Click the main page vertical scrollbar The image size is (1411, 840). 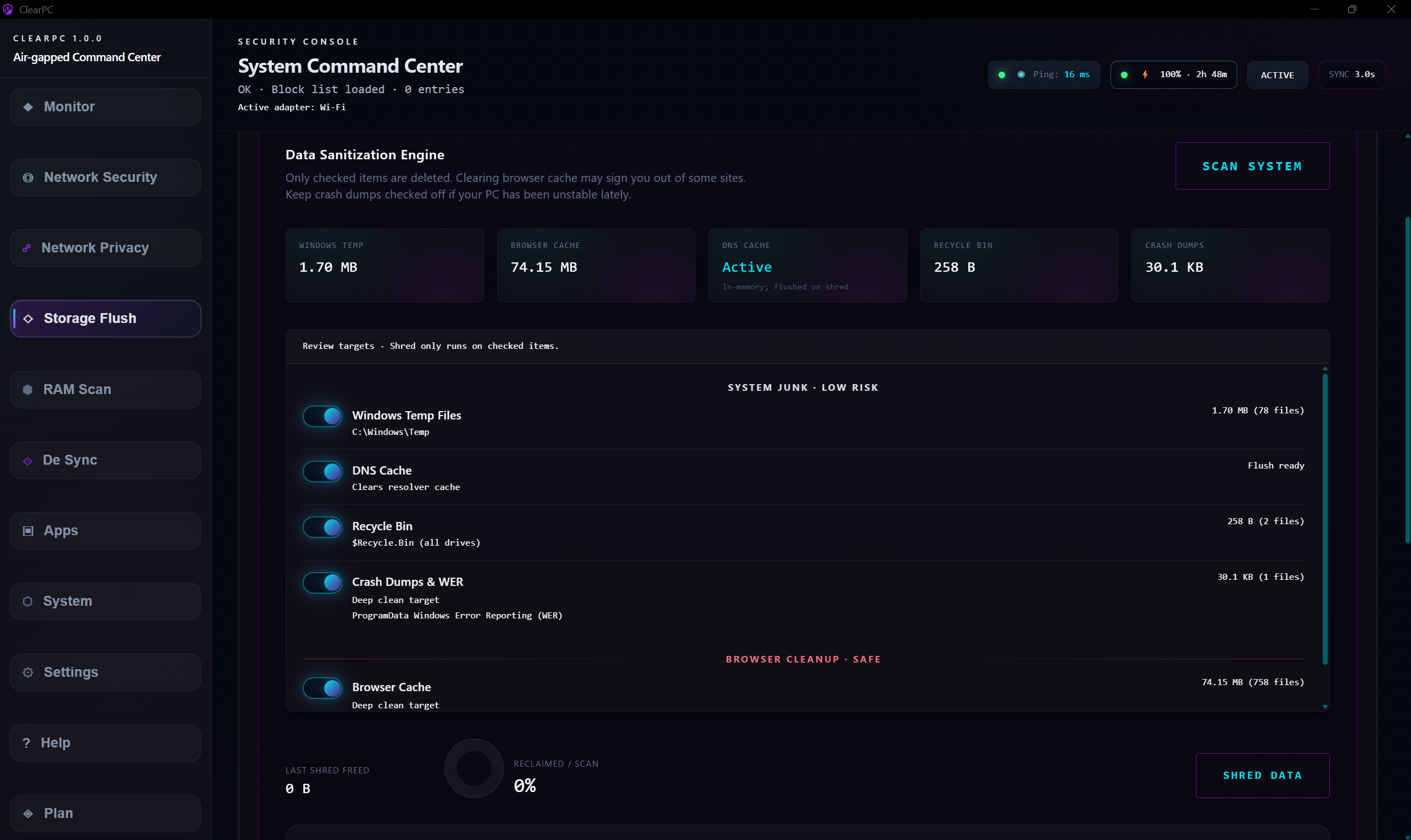(1407, 379)
